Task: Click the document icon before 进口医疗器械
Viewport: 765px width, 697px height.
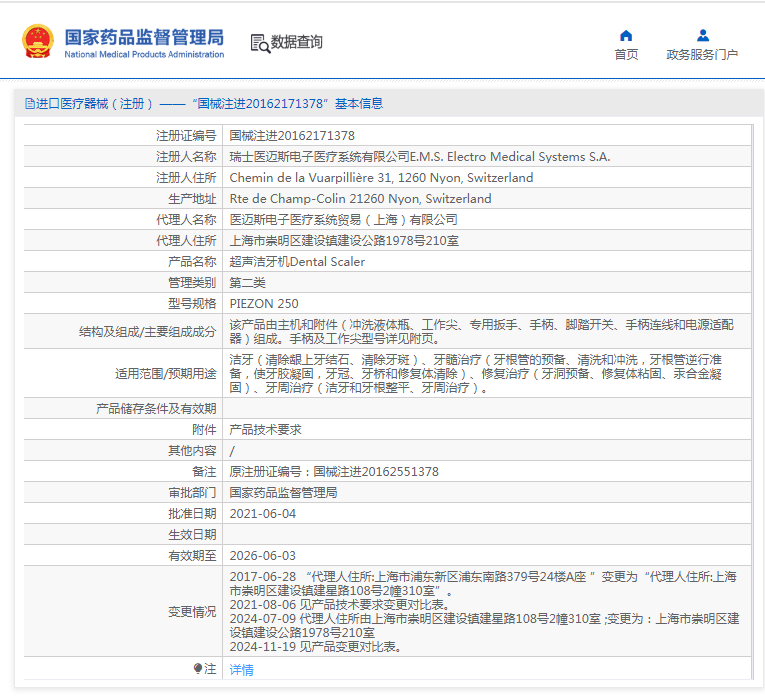Action: click(30, 104)
